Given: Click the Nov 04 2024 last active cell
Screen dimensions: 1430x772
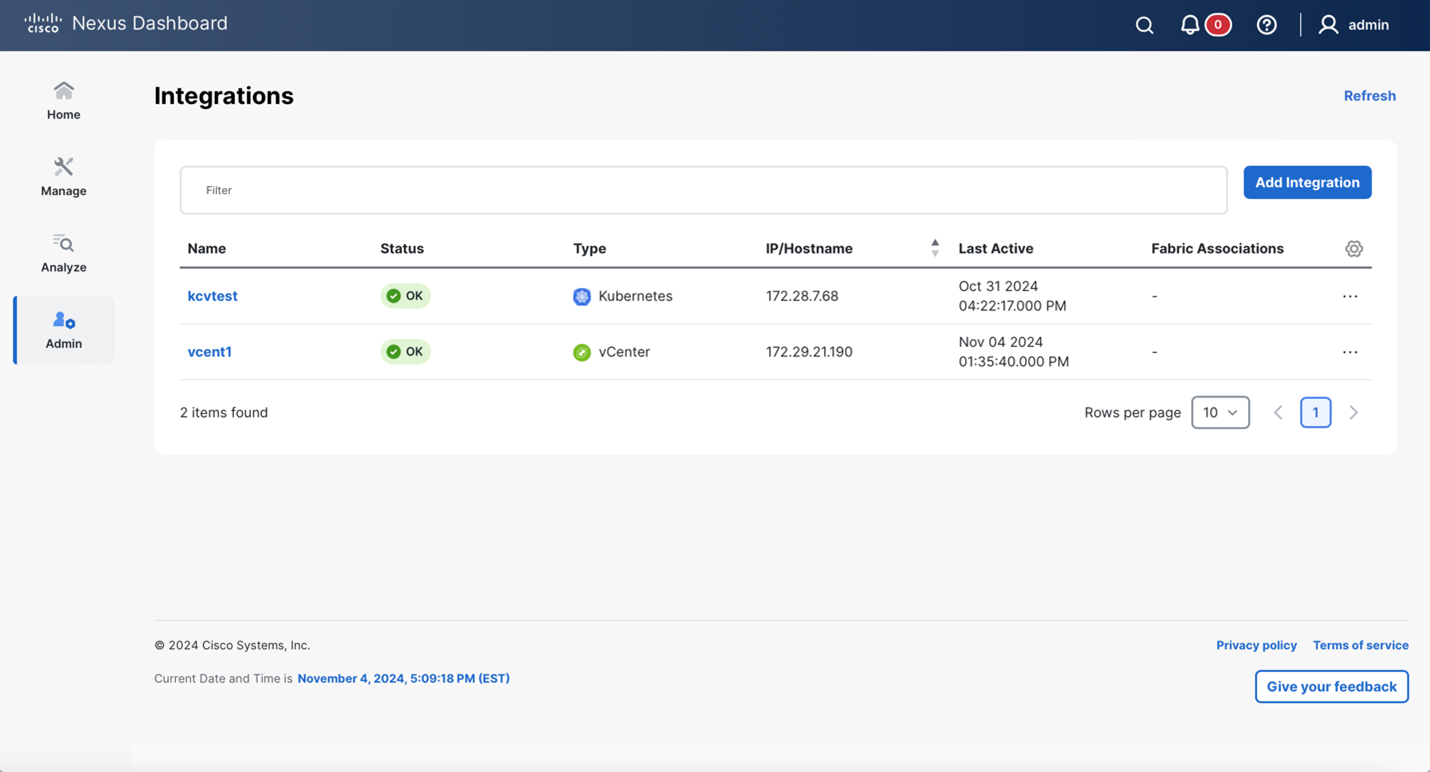Looking at the screenshot, I should (x=1013, y=352).
